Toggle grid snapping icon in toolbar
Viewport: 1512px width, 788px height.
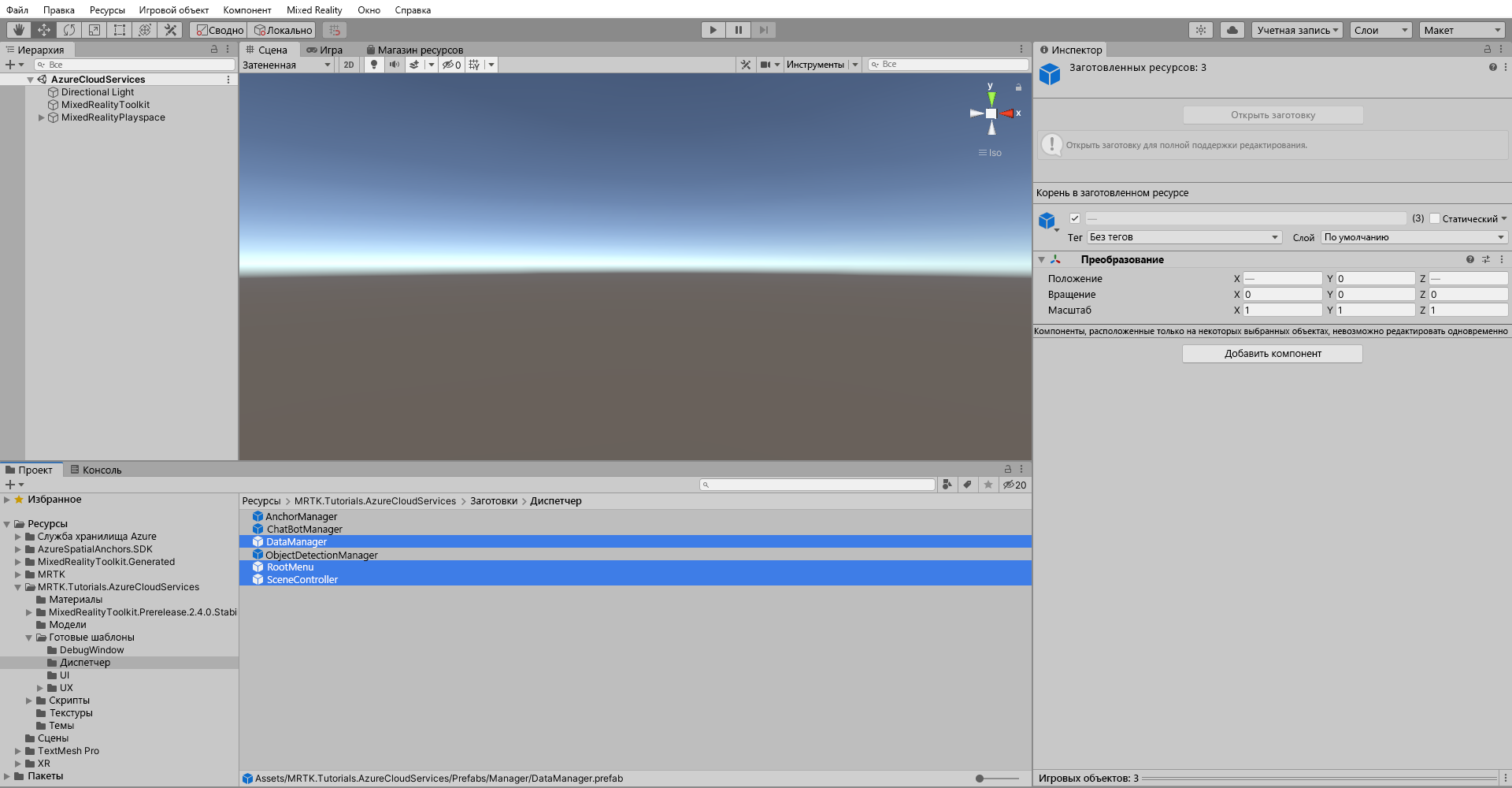pyautogui.click(x=335, y=30)
